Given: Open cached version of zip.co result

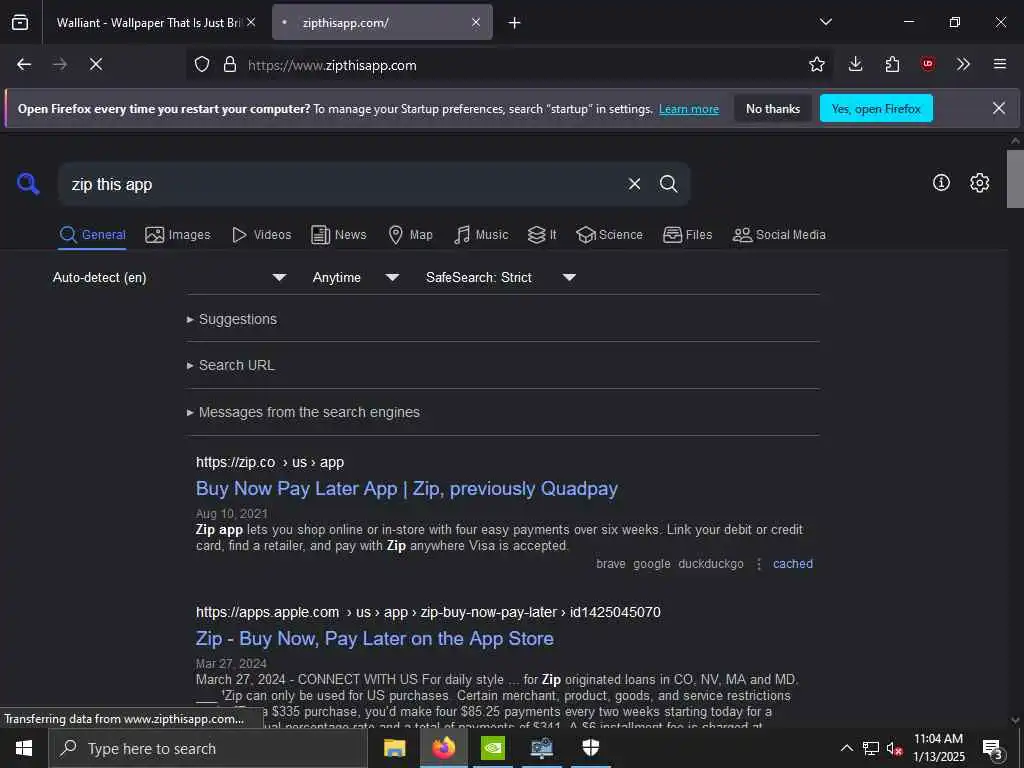Looking at the screenshot, I should pyautogui.click(x=793, y=564).
